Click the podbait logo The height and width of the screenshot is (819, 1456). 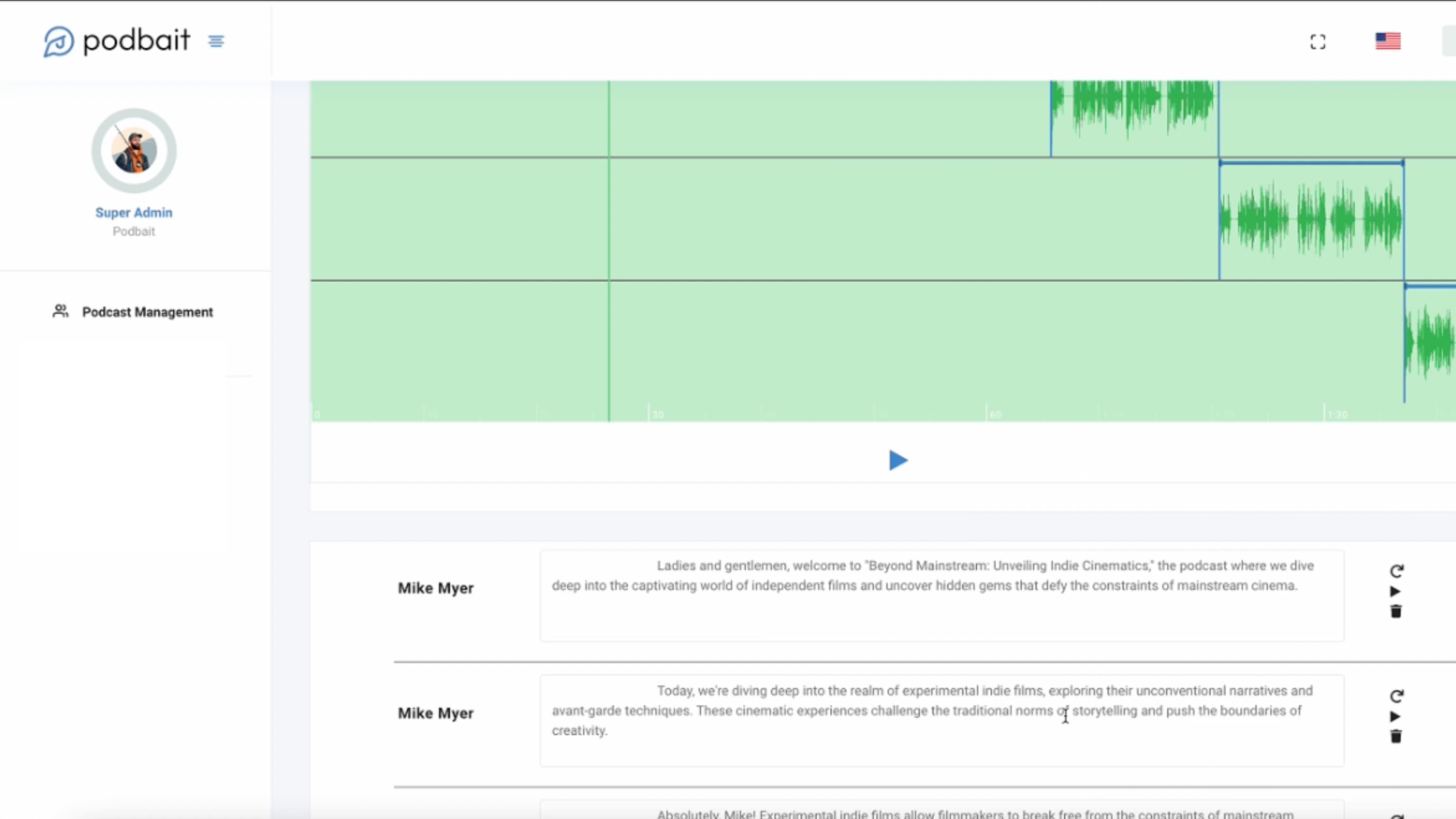click(x=116, y=41)
